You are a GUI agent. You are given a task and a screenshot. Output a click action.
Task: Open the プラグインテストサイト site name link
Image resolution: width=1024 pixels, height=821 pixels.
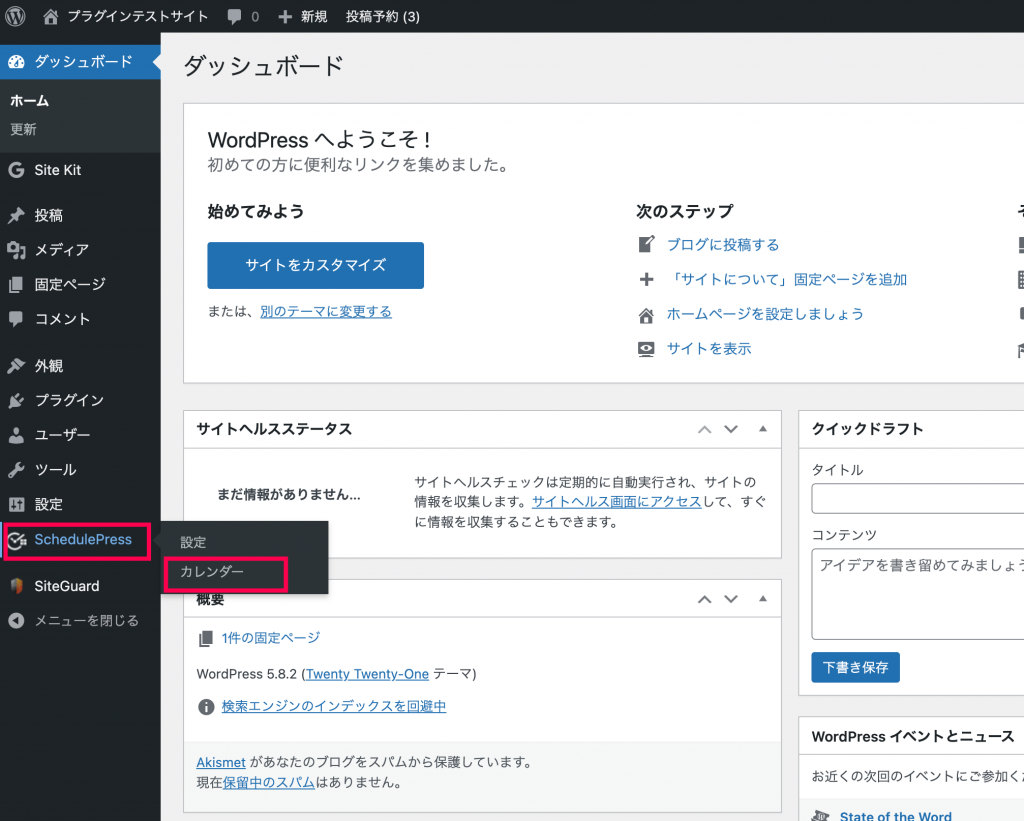coord(138,16)
